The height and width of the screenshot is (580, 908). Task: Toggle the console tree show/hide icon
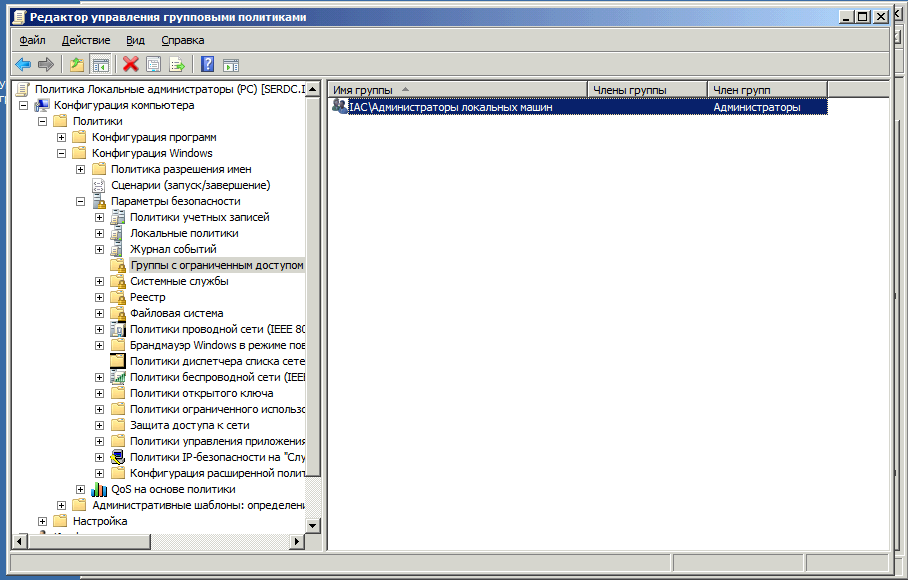point(100,64)
